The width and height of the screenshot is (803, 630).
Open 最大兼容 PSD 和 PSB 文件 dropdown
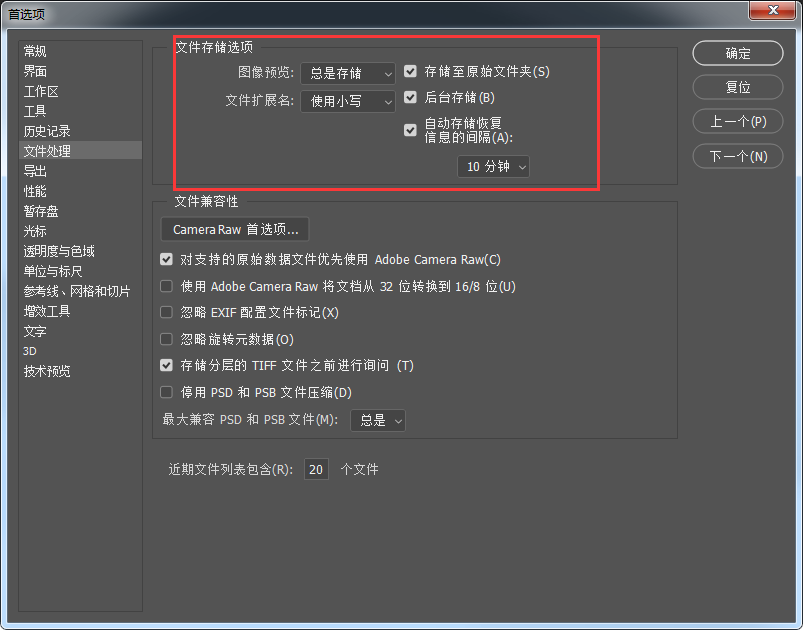tap(378, 421)
